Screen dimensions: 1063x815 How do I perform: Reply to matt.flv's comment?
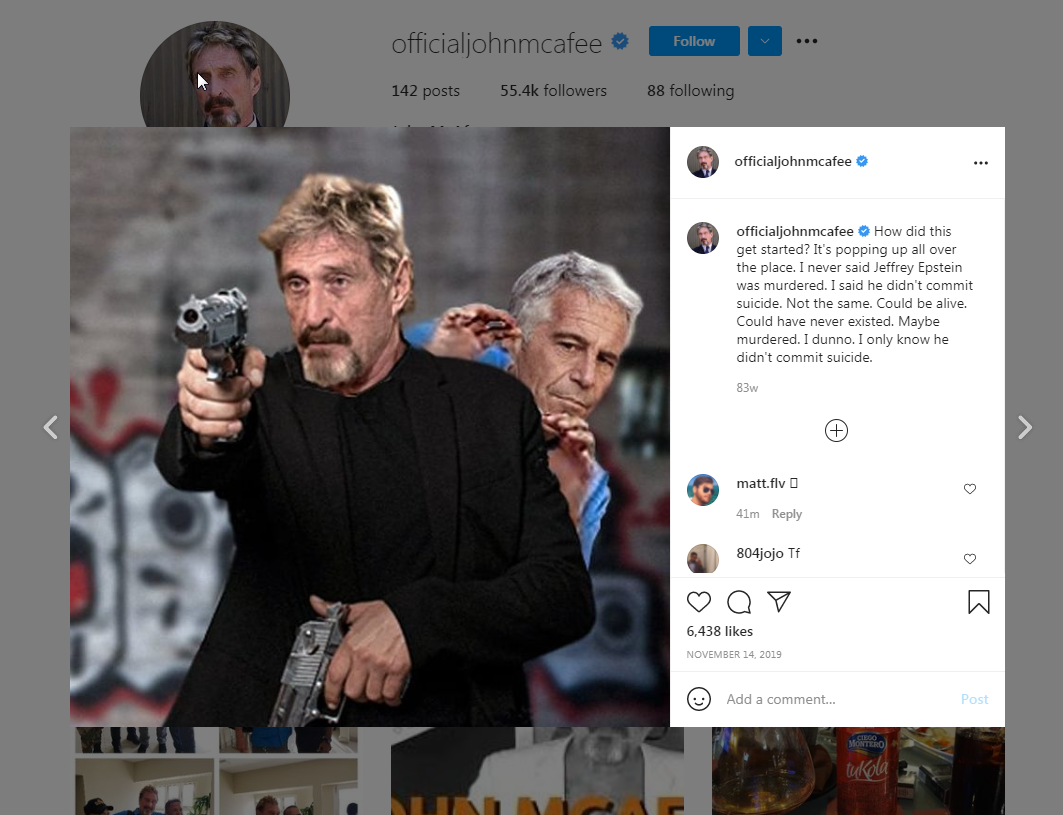click(x=786, y=514)
